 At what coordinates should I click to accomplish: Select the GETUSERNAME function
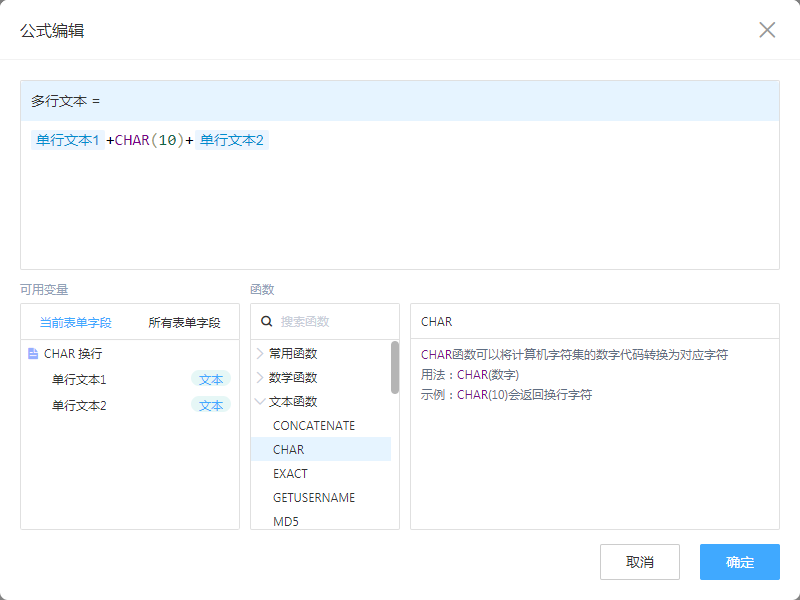313,498
